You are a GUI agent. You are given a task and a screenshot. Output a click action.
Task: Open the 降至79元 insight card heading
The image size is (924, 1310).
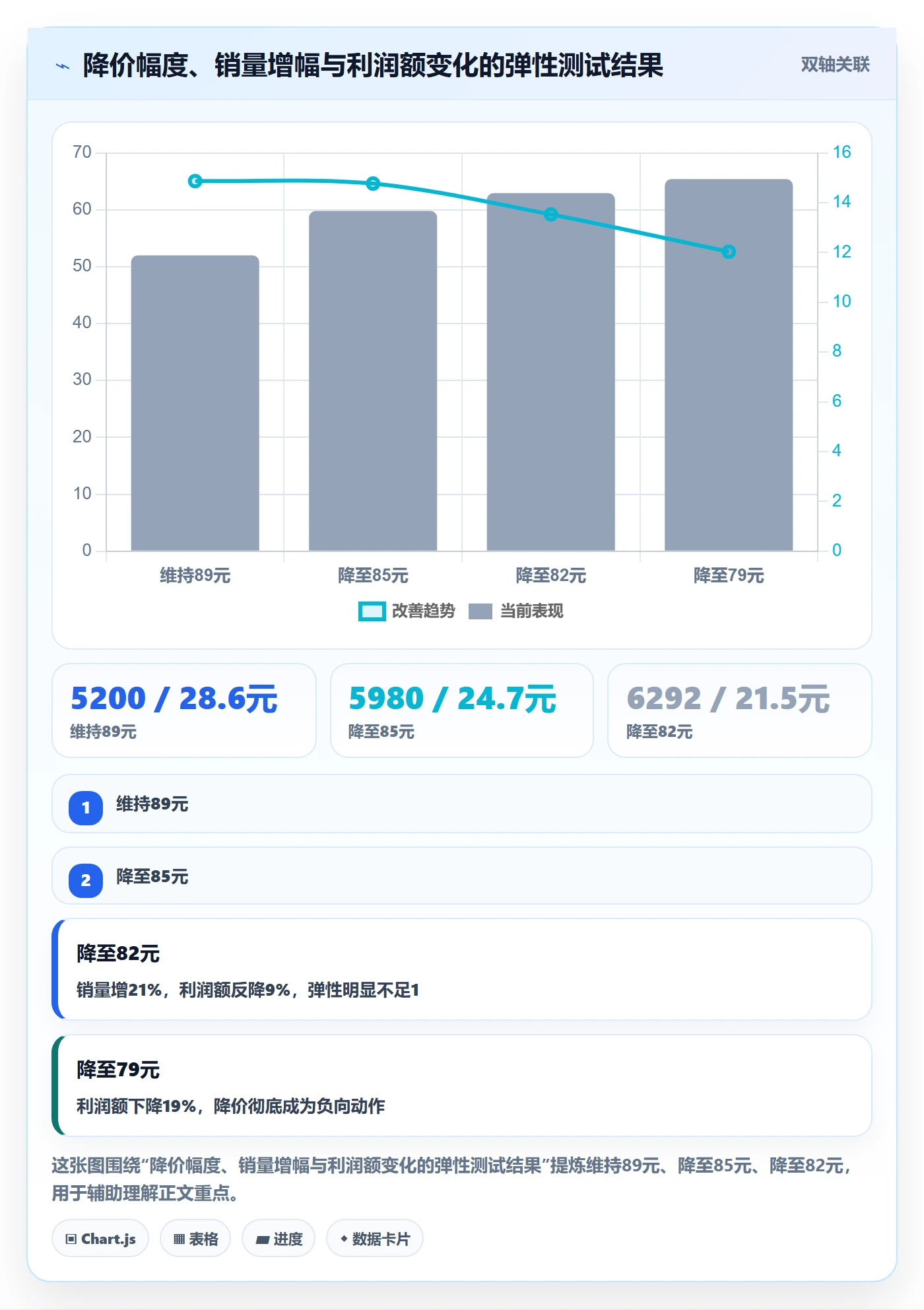[x=118, y=1070]
